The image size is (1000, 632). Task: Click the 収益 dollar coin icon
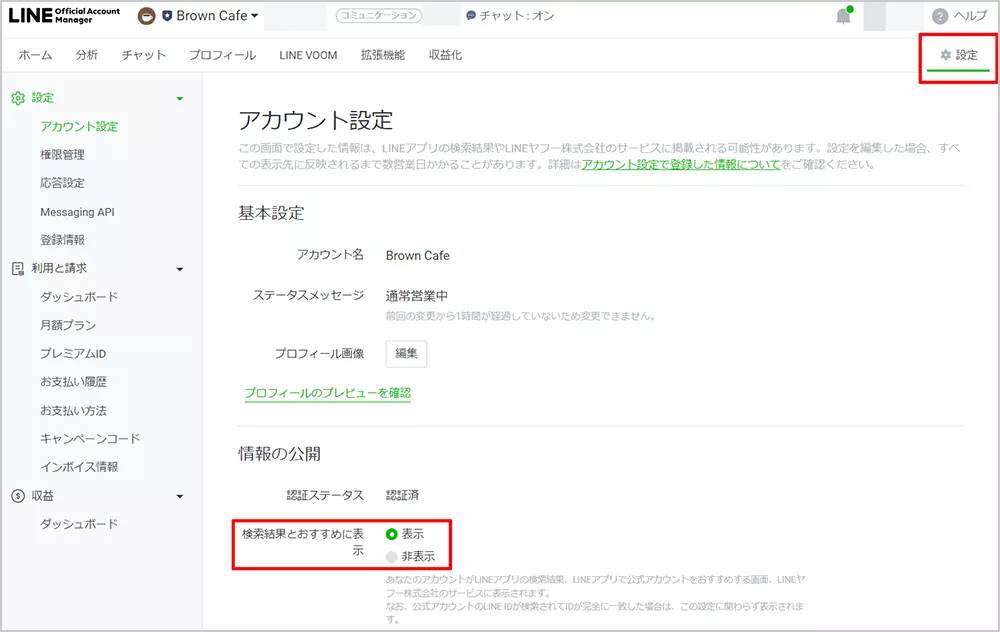(x=17, y=496)
